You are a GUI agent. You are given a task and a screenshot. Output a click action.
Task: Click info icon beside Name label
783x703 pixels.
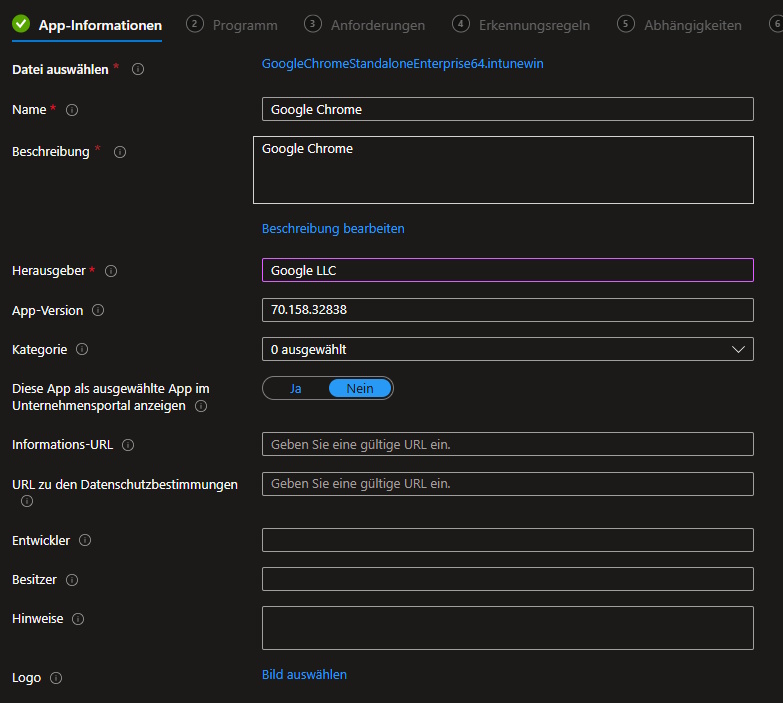(x=72, y=110)
